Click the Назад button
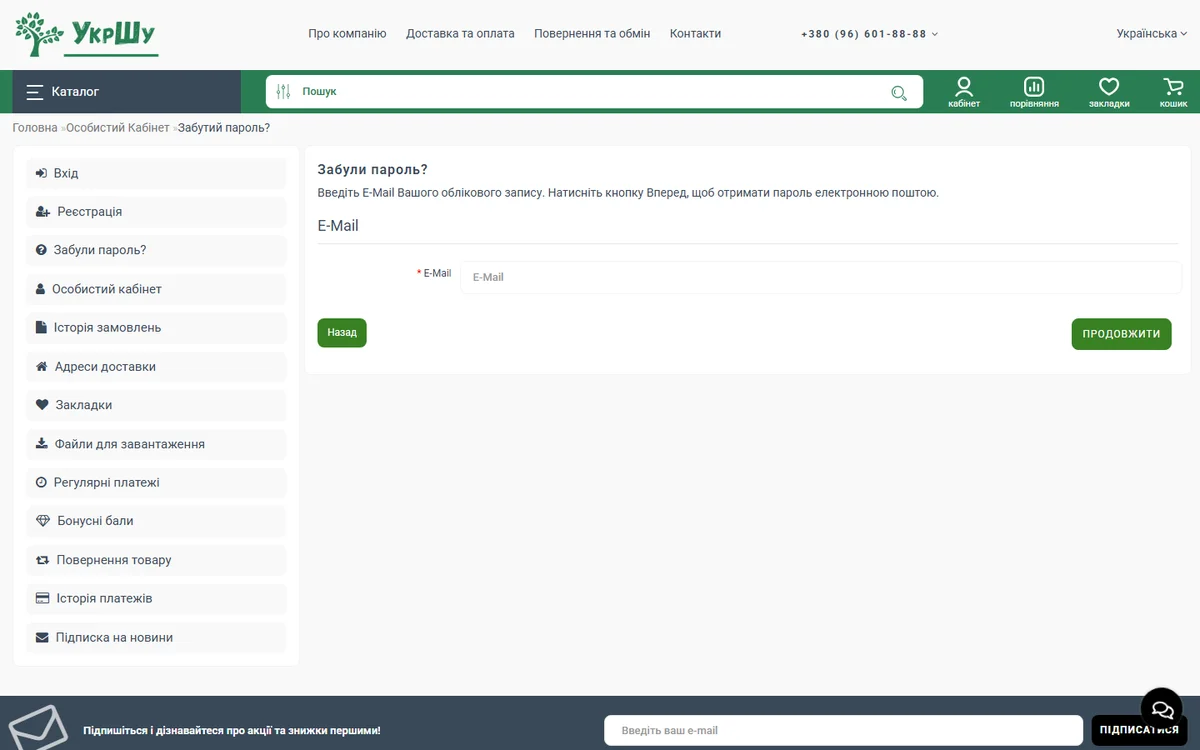The image size is (1200, 750). click(x=342, y=333)
